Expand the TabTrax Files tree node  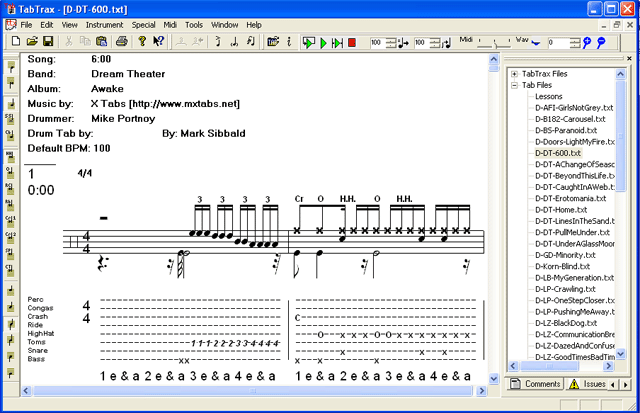514,74
